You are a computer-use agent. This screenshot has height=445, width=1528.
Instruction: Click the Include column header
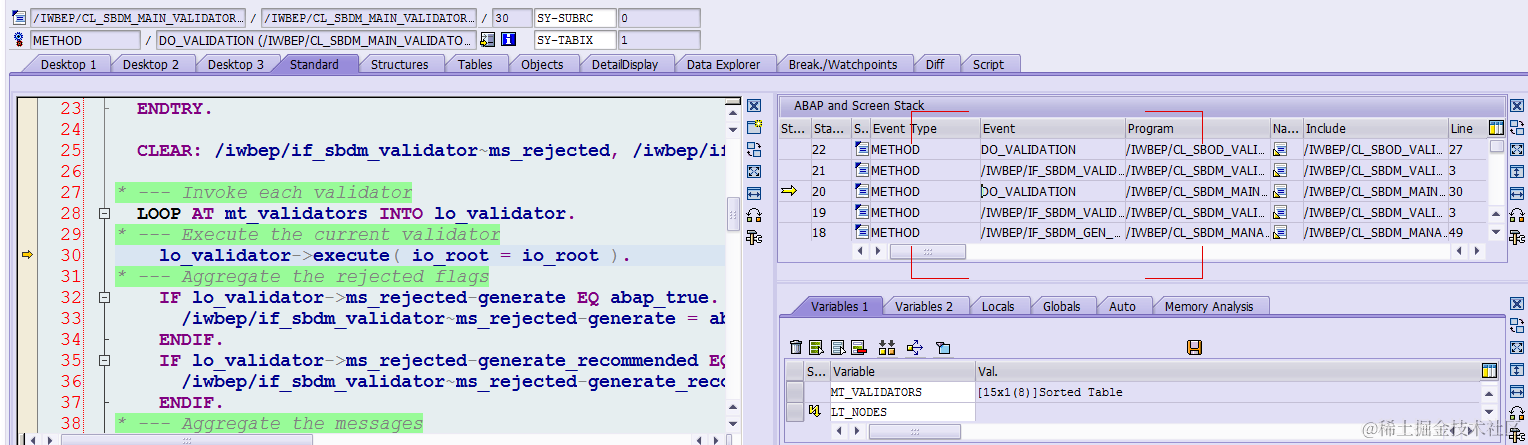1375,128
